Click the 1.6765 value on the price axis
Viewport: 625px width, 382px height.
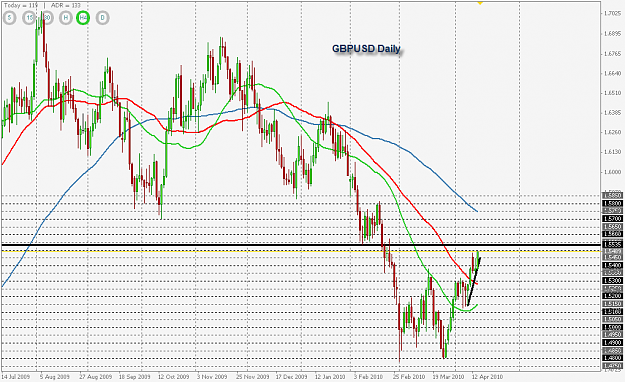pyautogui.click(x=613, y=53)
